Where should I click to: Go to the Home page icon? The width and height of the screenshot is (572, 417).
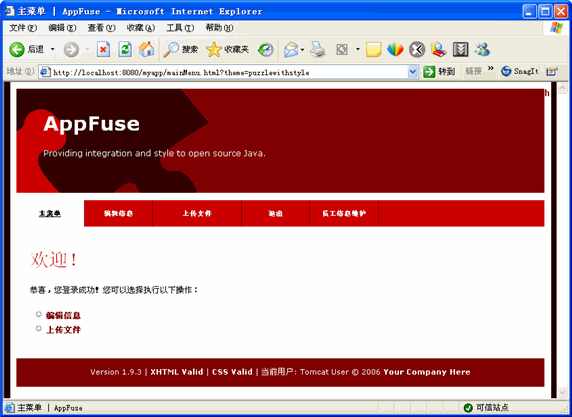(147, 49)
